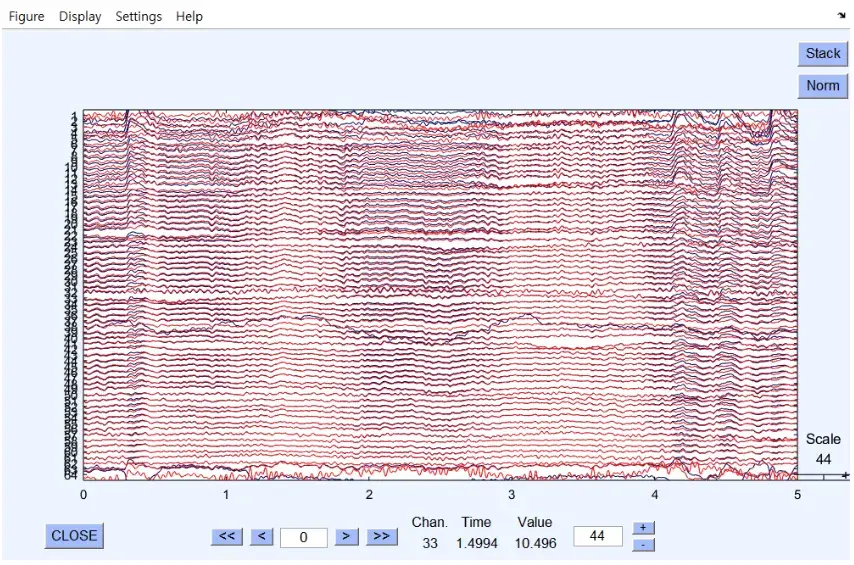The width and height of the screenshot is (854, 565).
Task: Jump back a full page with <<
Action: [x=227, y=537]
